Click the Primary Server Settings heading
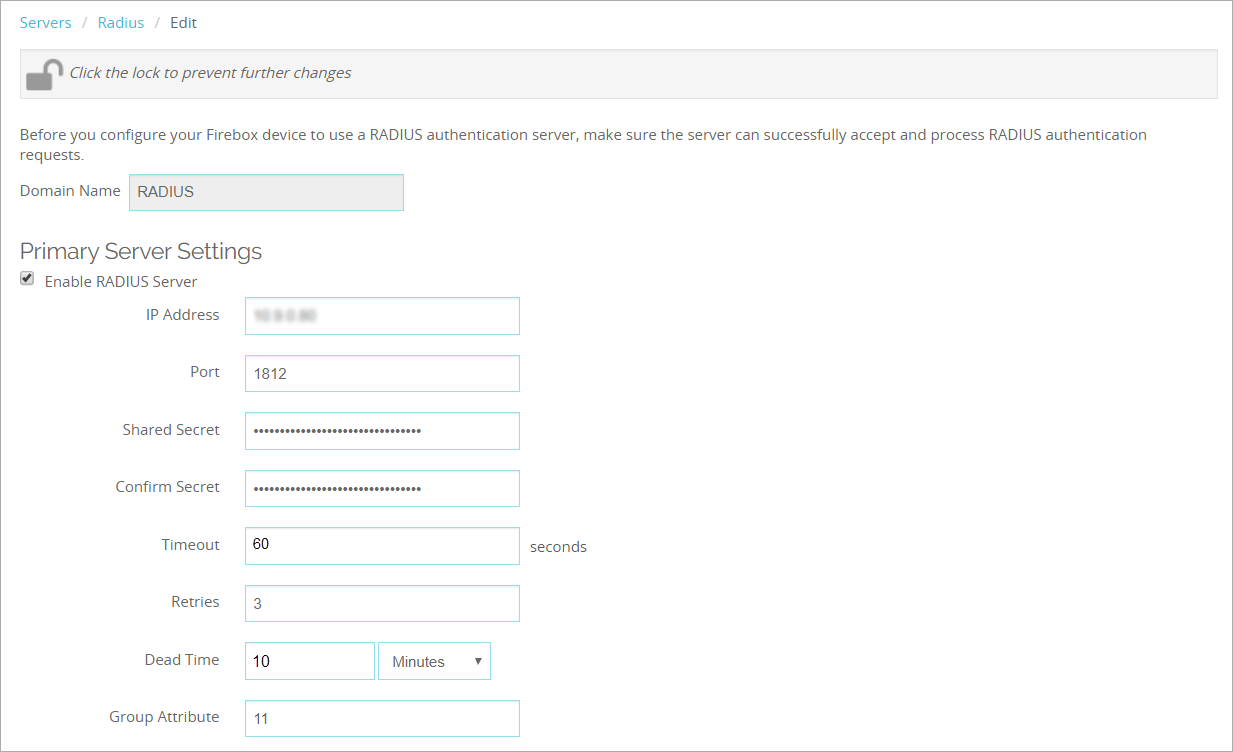This screenshot has height=752, width=1233. [x=140, y=251]
